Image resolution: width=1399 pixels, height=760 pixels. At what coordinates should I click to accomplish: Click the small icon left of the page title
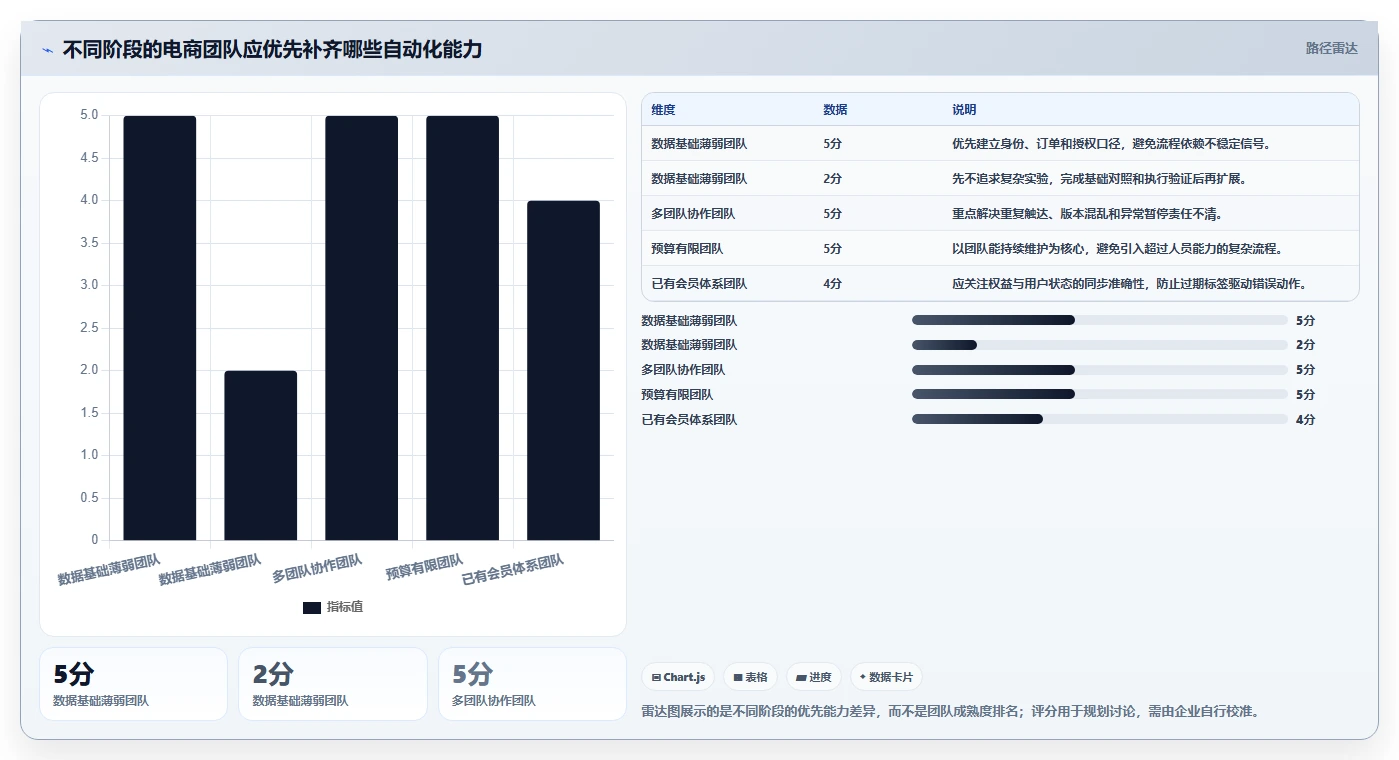pyautogui.click(x=47, y=50)
